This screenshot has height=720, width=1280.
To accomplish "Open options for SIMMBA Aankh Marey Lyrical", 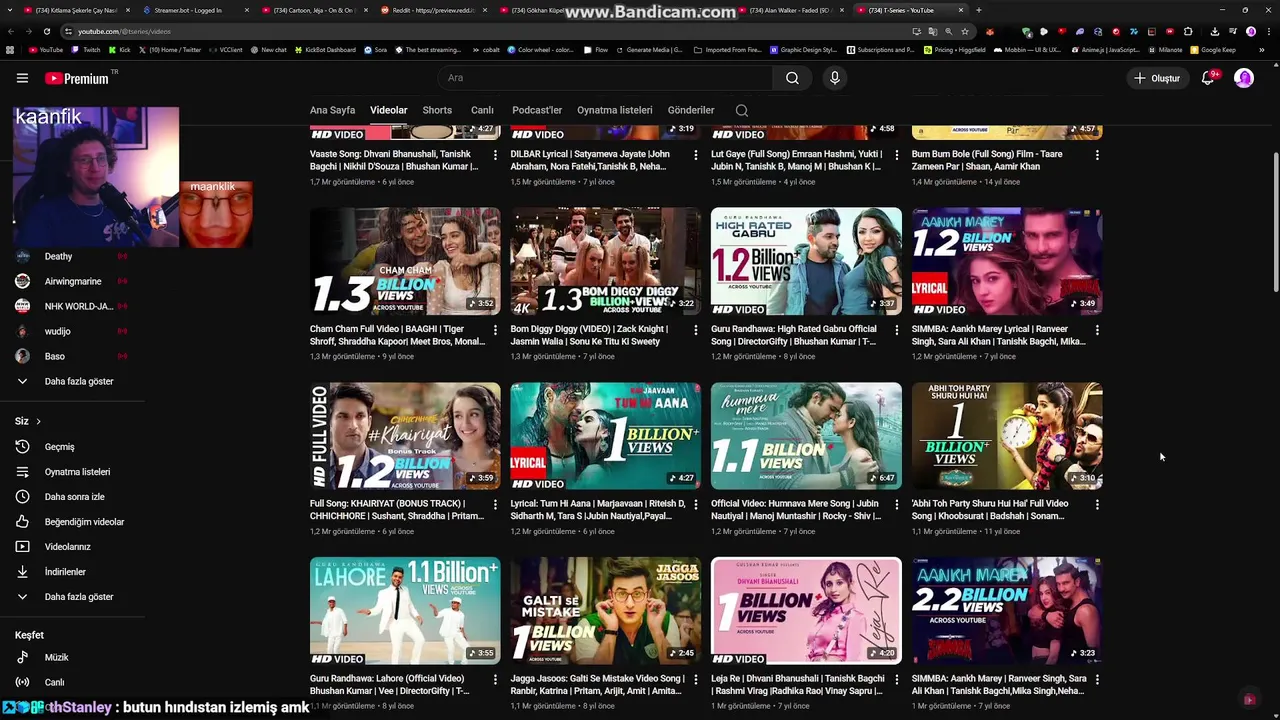I will pyautogui.click(x=1097, y=330).
